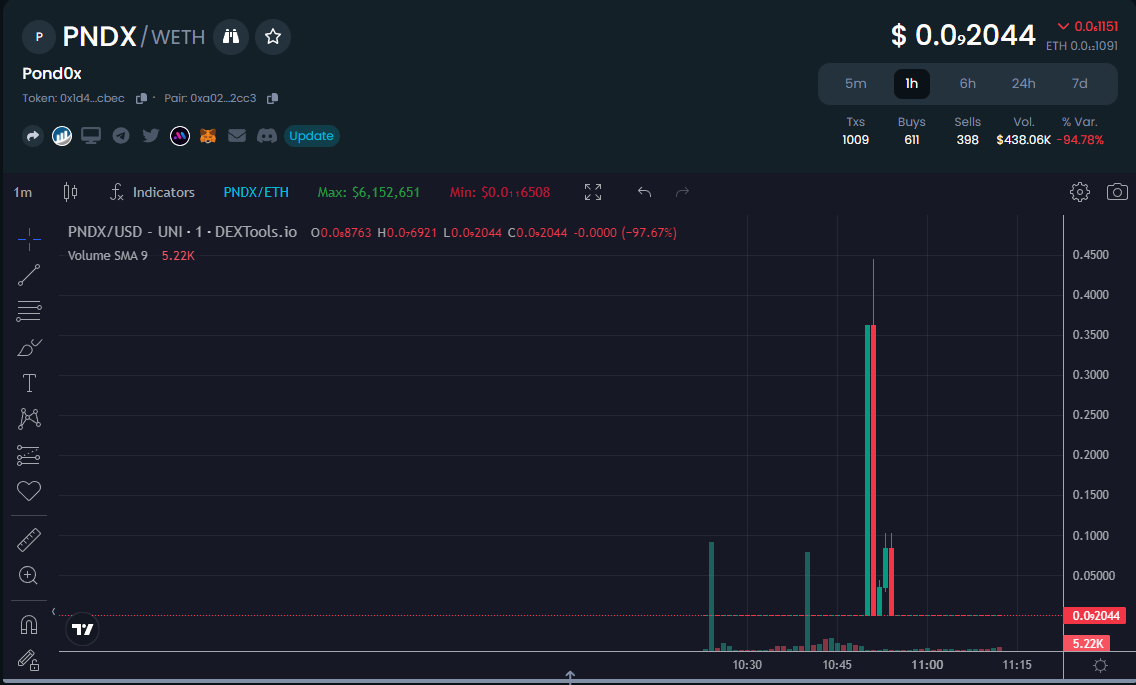Open the text annotation tool
Image resolution: width=1136 pixels, height=685 pixels.
28,383
